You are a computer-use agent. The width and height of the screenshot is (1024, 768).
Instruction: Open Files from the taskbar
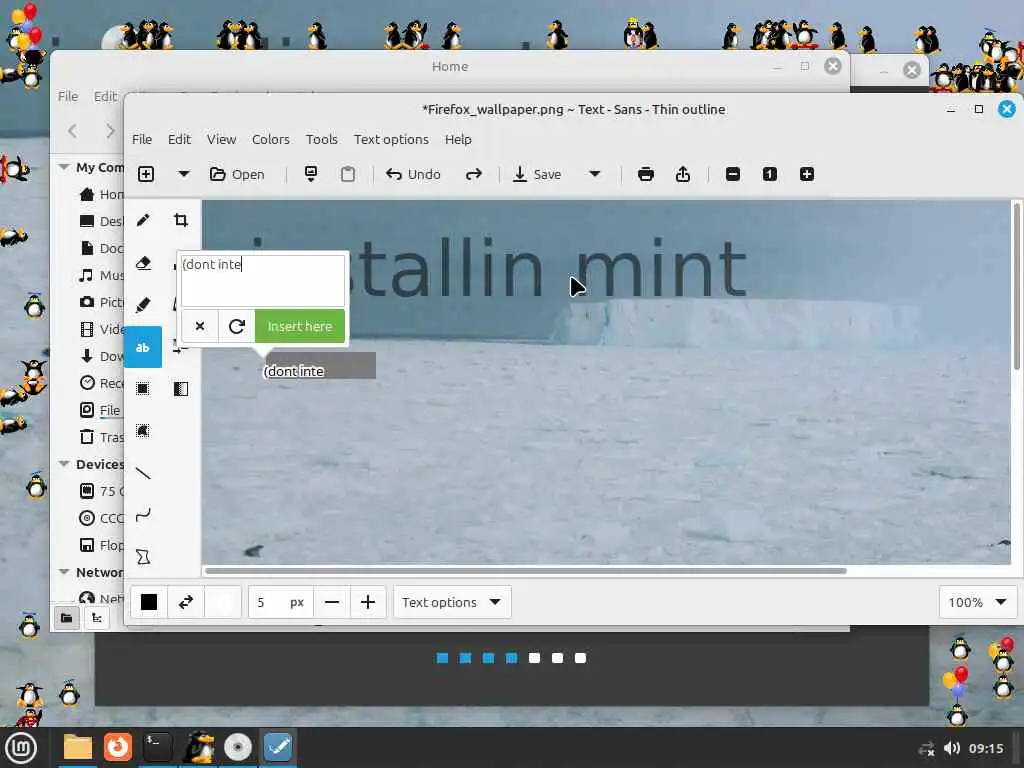(x=78, y=748)
